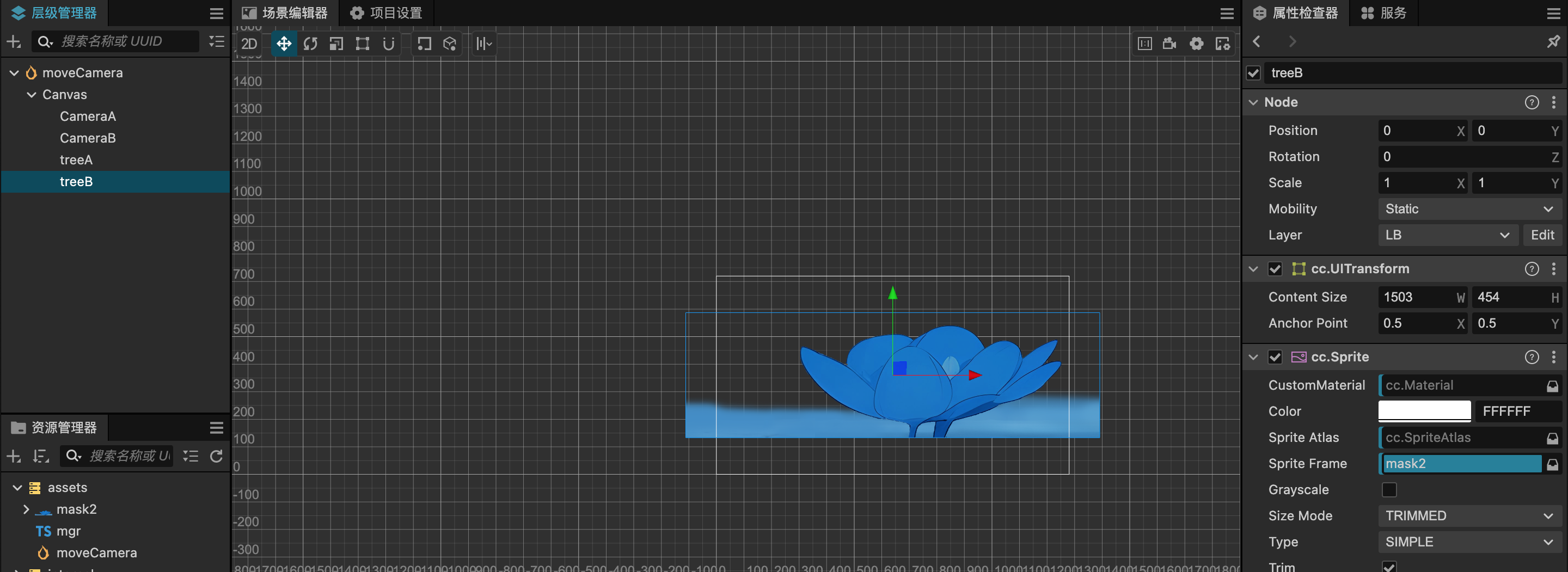Open the Mobility dropdown
Screen dimensions: 1568x572
[1469, 210]
